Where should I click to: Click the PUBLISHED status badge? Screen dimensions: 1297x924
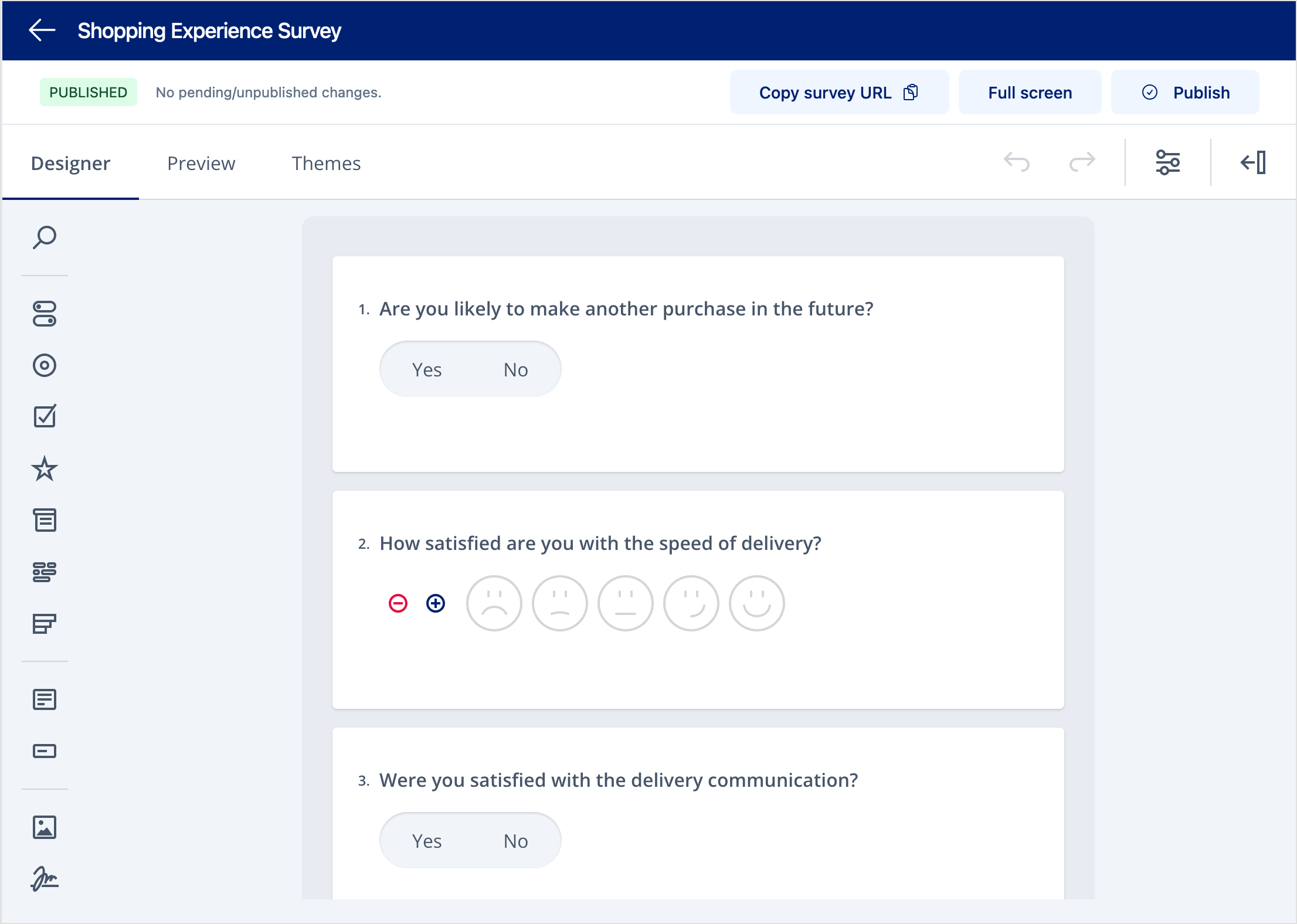pos(89,92)
